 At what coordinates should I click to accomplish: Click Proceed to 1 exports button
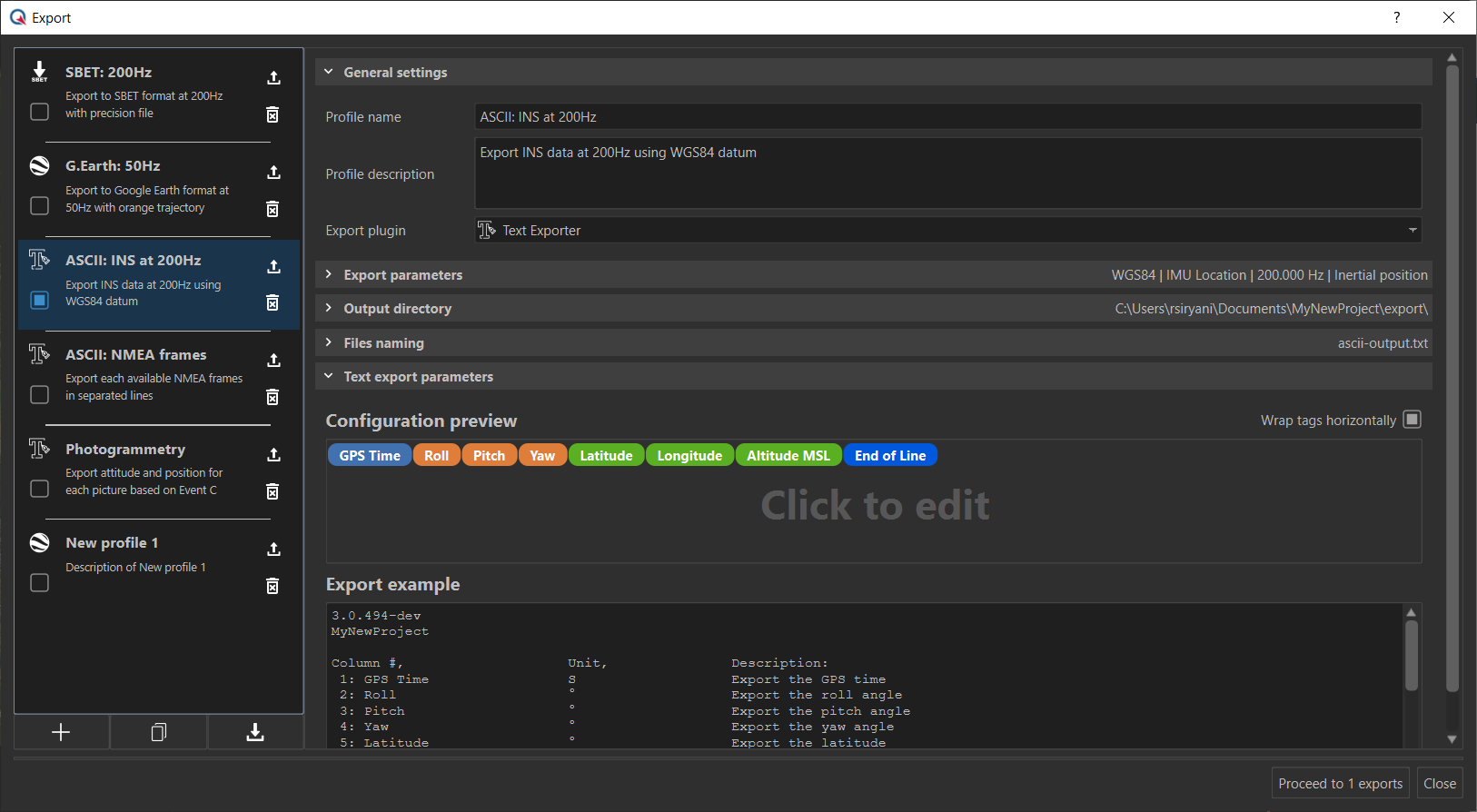point(1340,783)
